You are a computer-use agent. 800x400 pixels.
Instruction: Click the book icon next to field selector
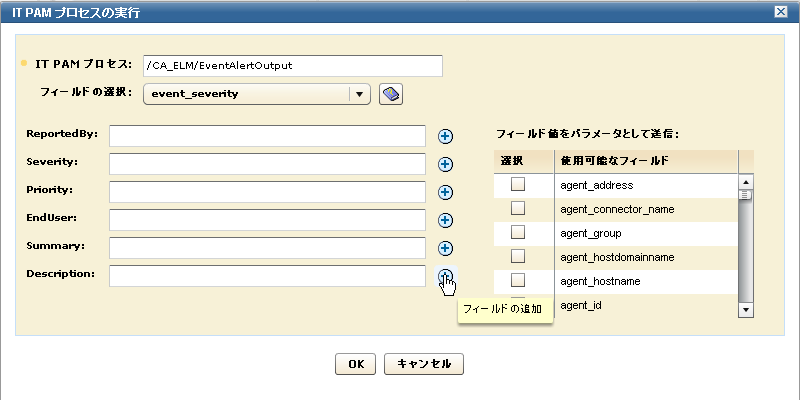pos(391,94)
